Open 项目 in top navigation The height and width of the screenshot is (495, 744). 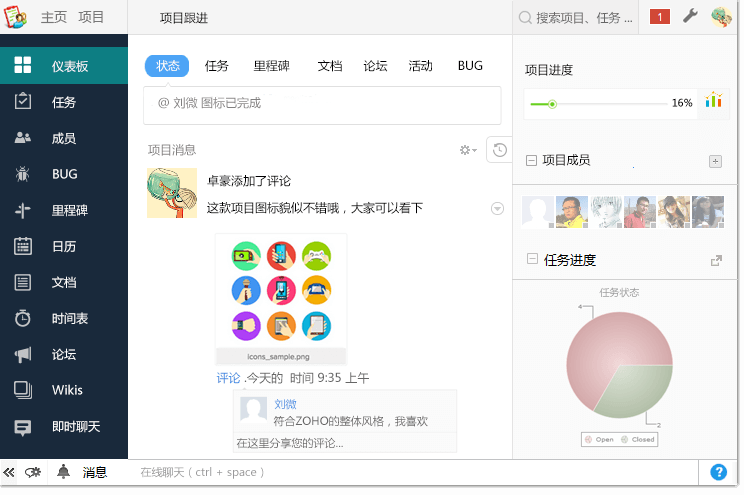[x=91, y=17]
